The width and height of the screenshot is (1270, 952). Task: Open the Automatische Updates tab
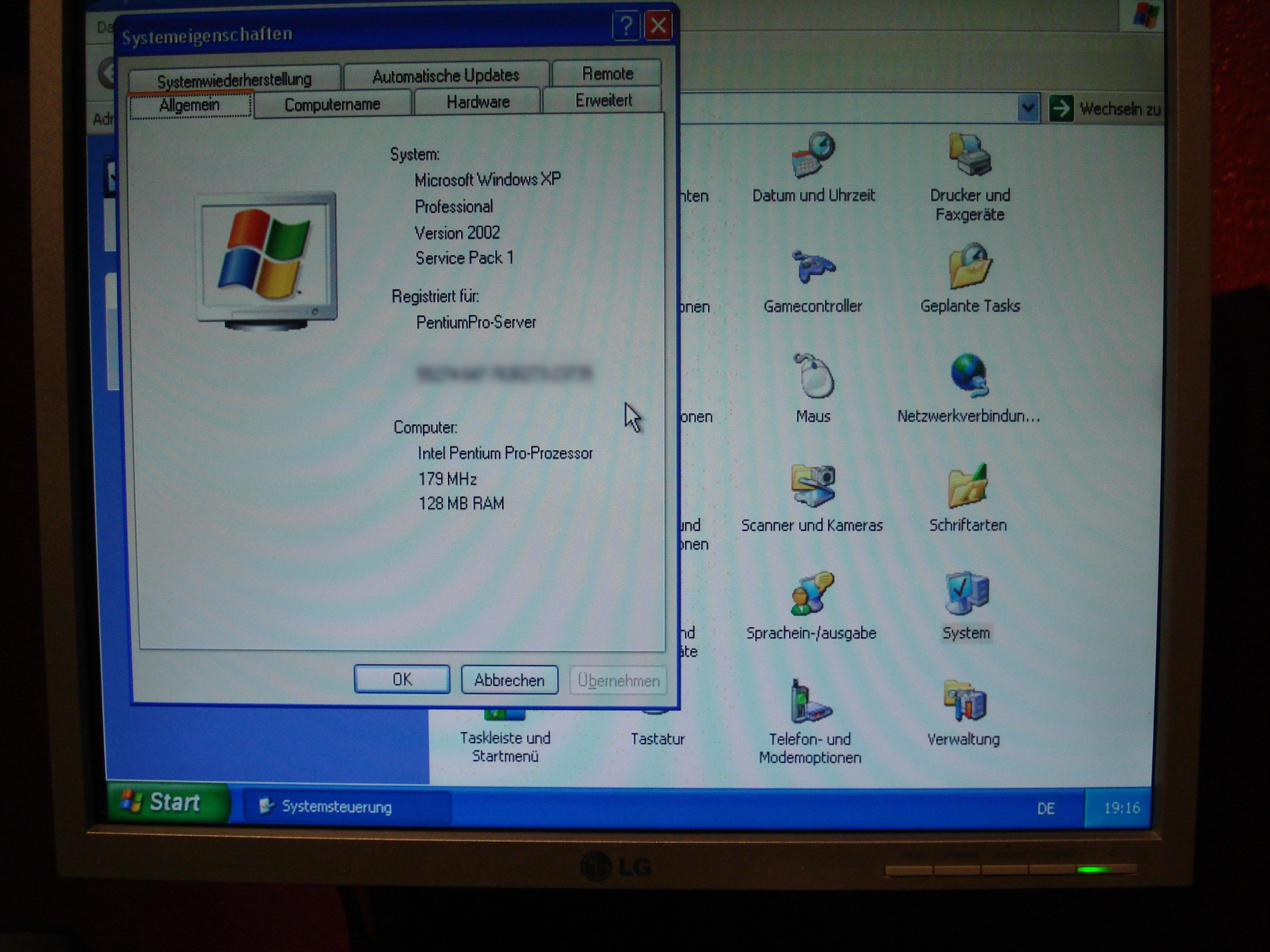pyautogui.click(x=446, y=76)
